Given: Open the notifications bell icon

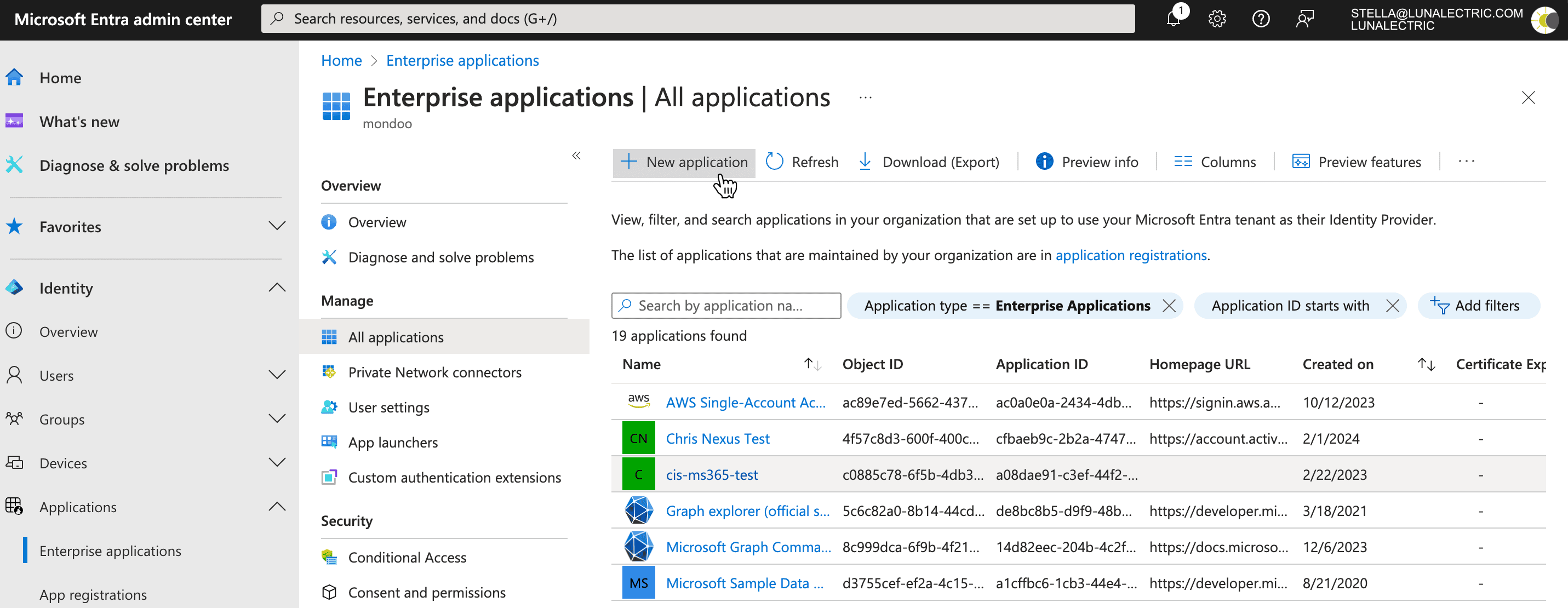Looking at the screenshot, I should pyautogui.click(x=1174, y=19).
